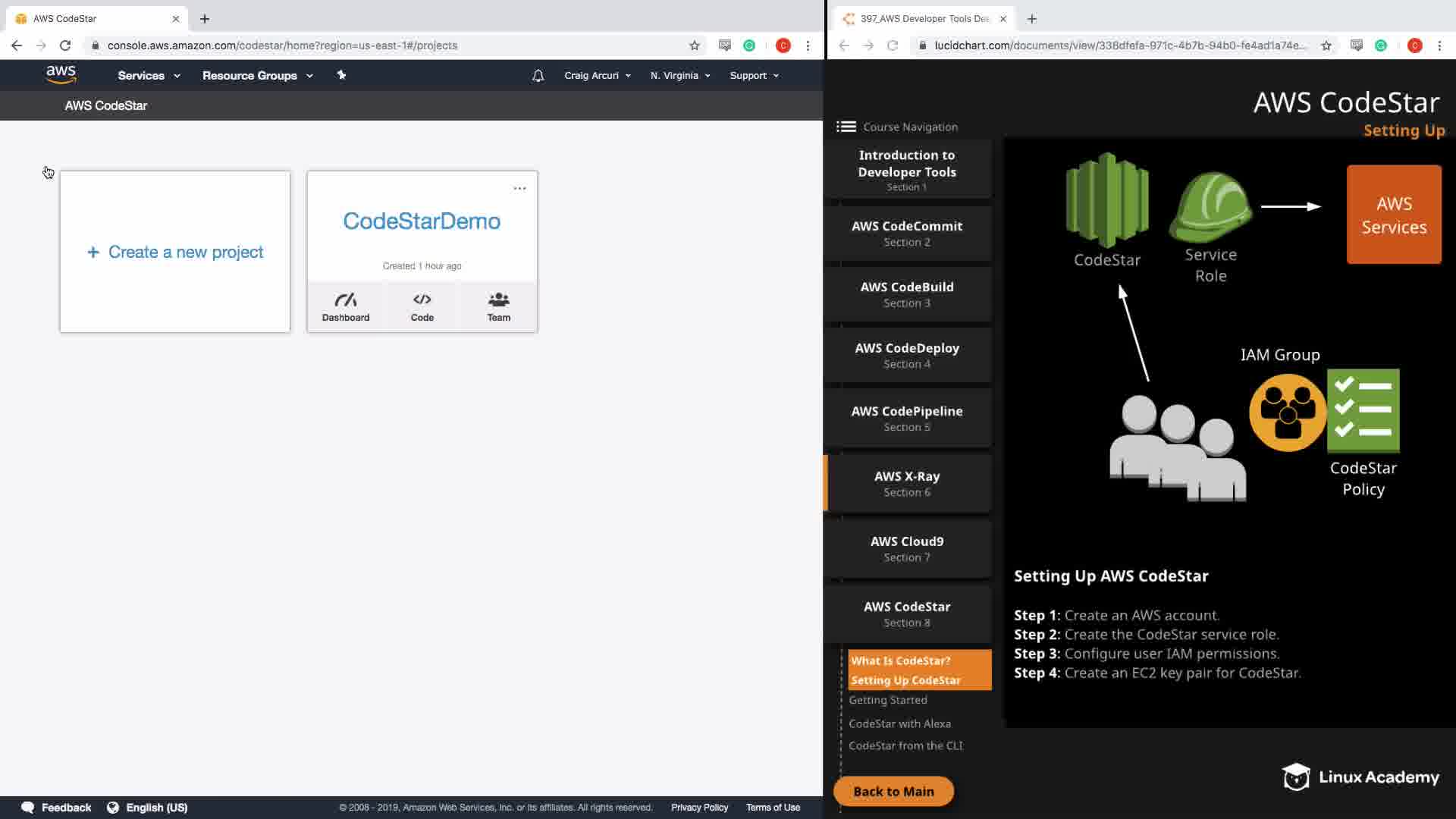Click Create a new project
1456x819 pixels.
point(175,252)
